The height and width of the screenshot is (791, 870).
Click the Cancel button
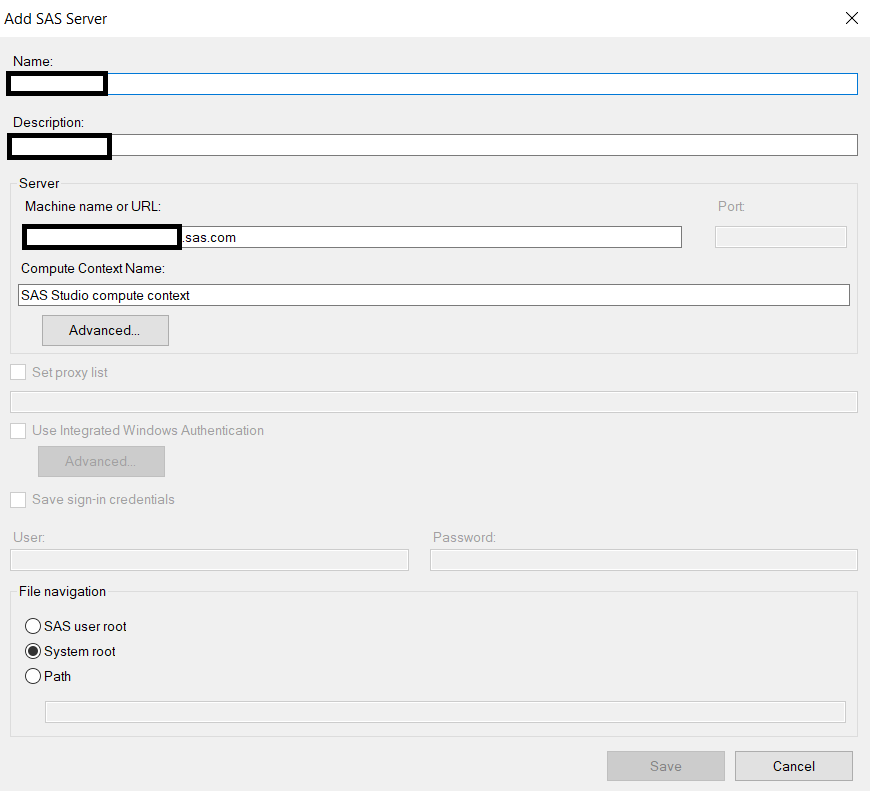pos(793,766)
